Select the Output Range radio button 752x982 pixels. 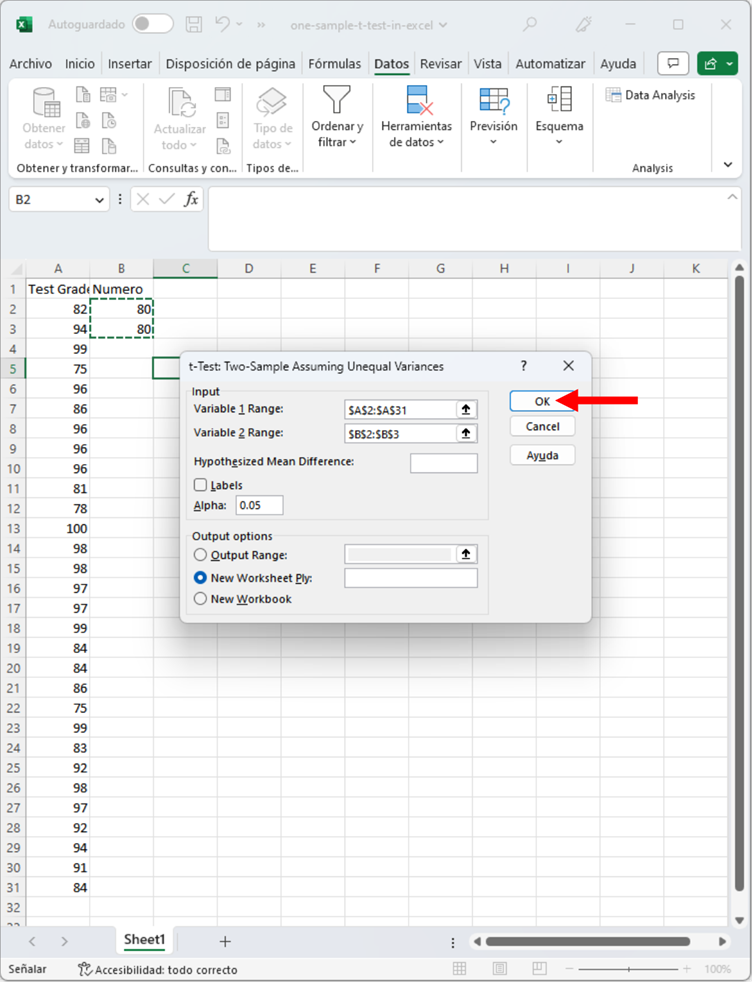click(201, 555)
